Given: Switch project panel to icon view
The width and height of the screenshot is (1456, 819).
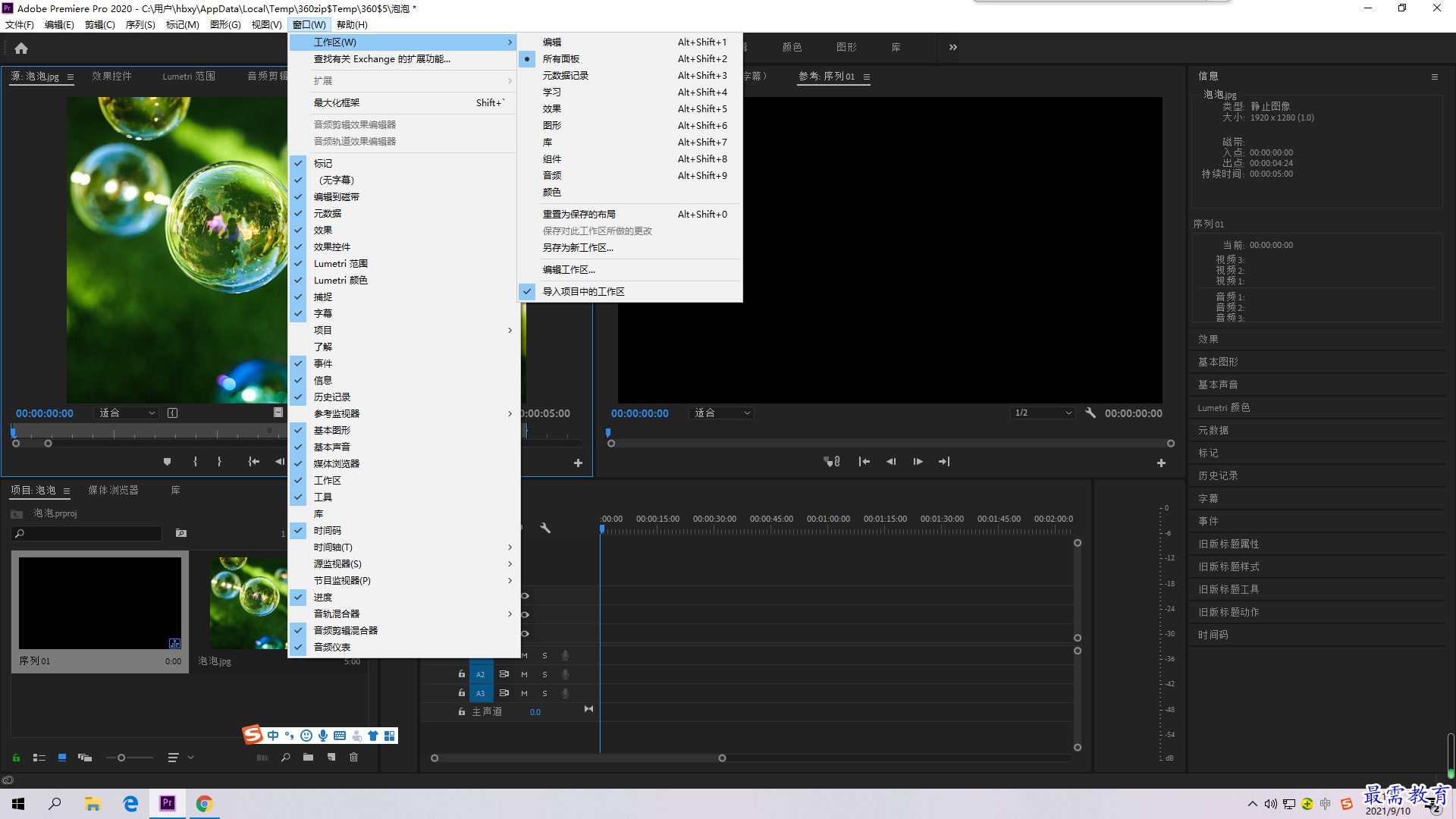Looking at the screenshot, I should (62, 758).
